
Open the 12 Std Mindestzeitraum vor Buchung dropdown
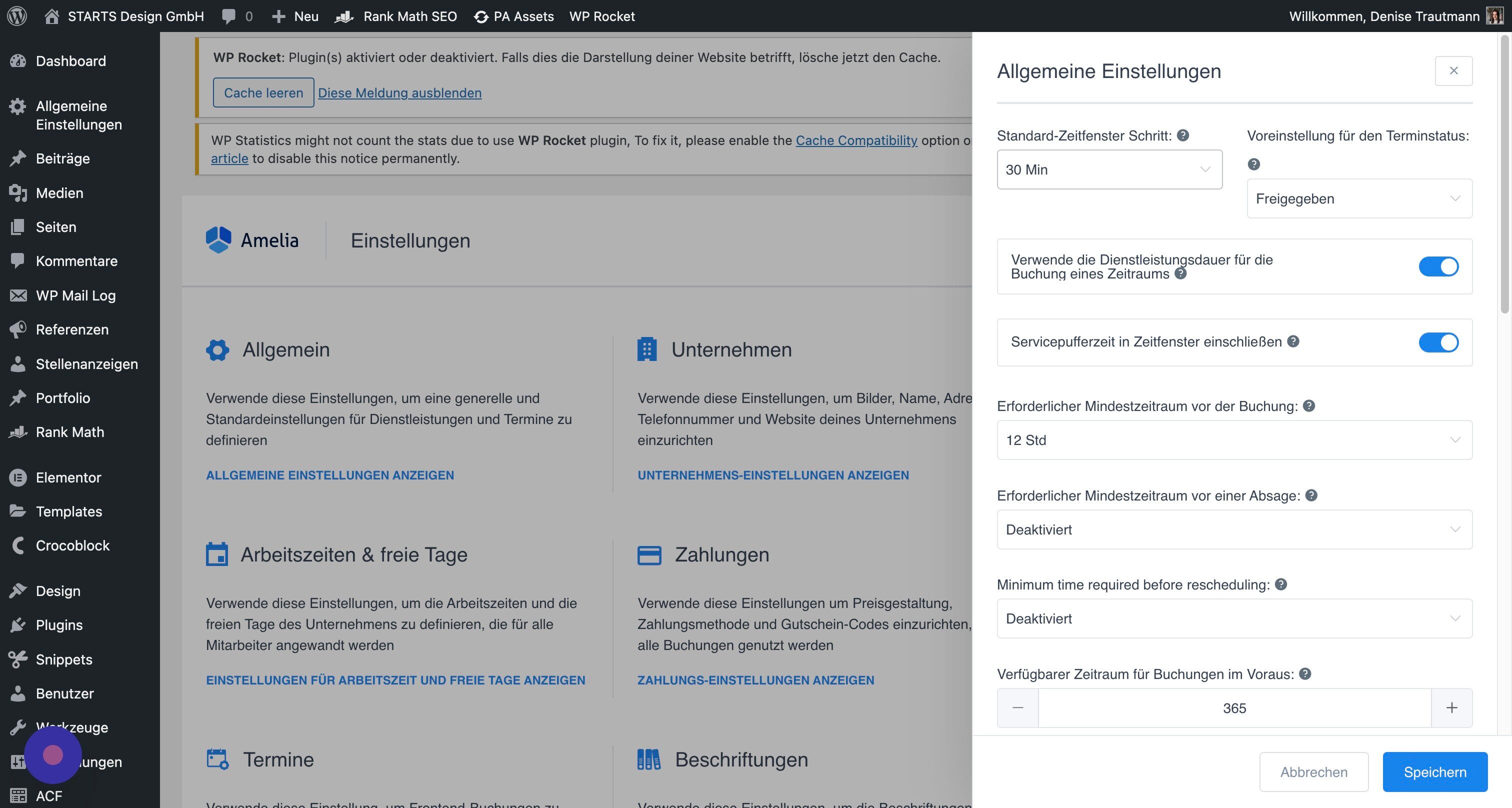coord(1234,440)
